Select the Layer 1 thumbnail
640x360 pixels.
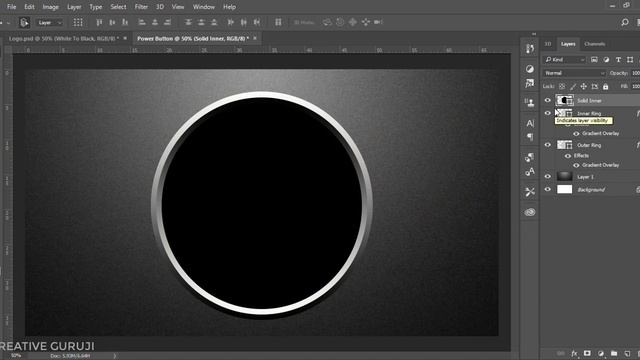(x=564, y=176)
